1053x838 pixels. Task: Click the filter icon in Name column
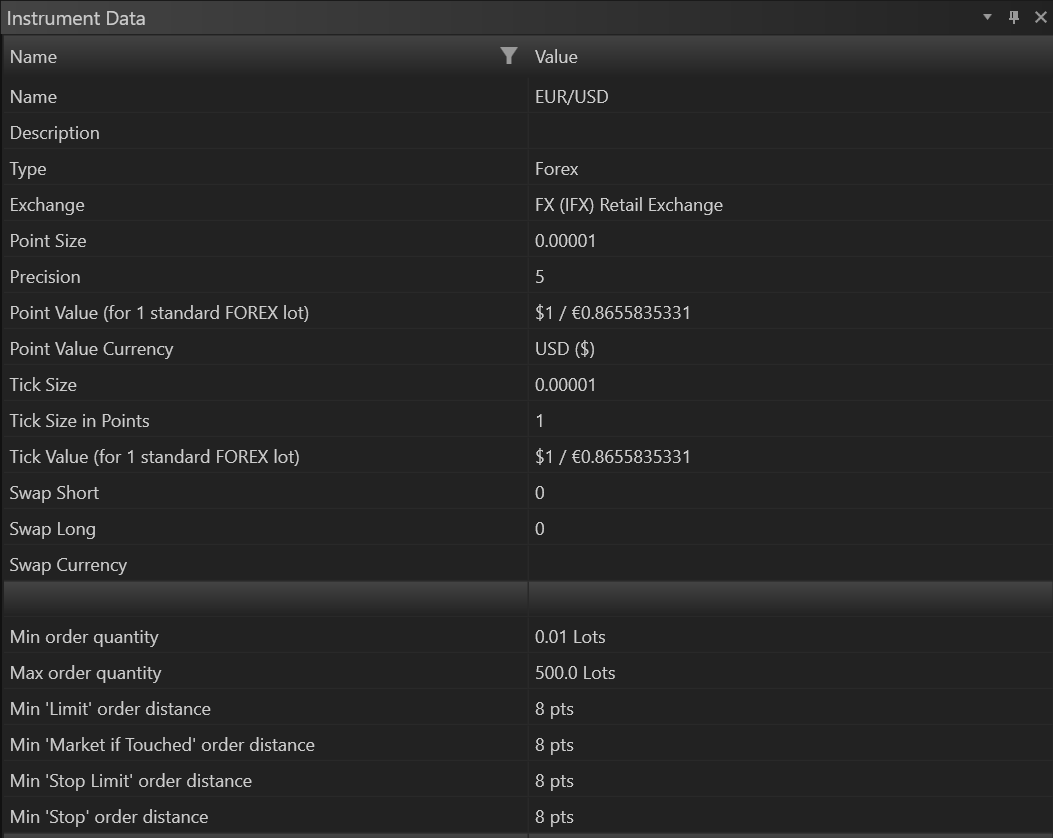point(509,56)
